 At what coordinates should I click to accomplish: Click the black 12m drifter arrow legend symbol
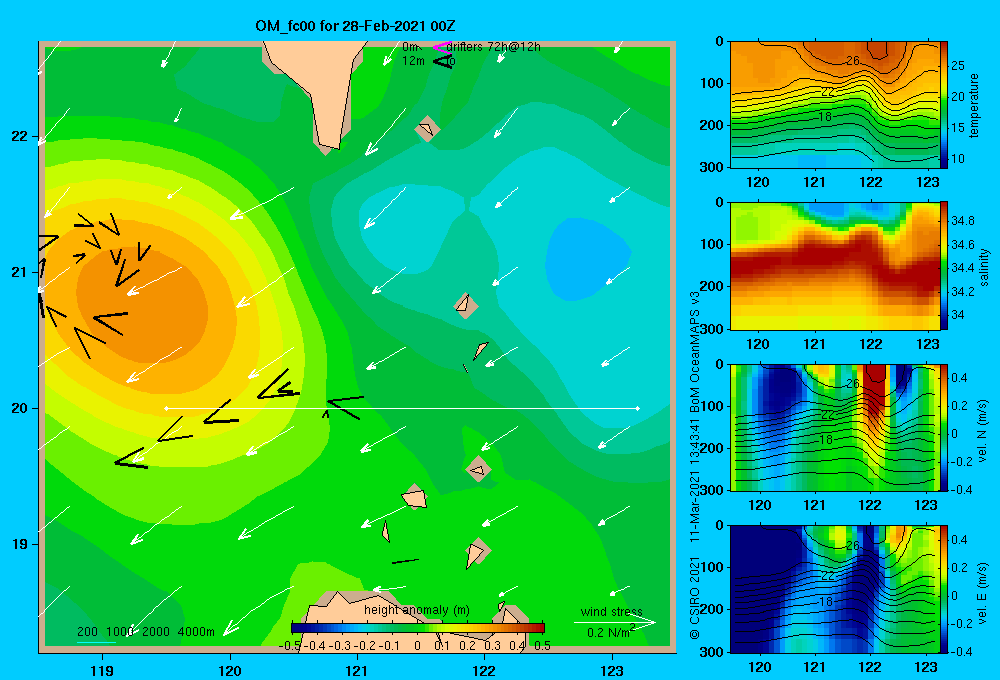pos(442,61)
